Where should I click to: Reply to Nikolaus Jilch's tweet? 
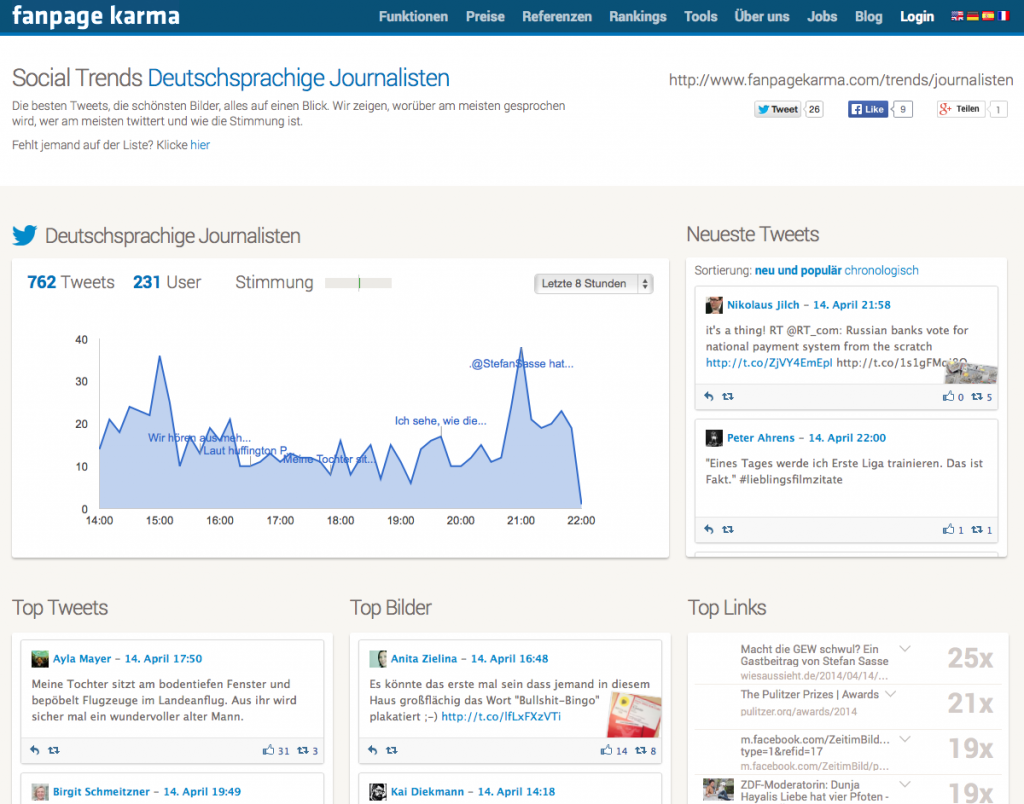click(x=709, y=396)
